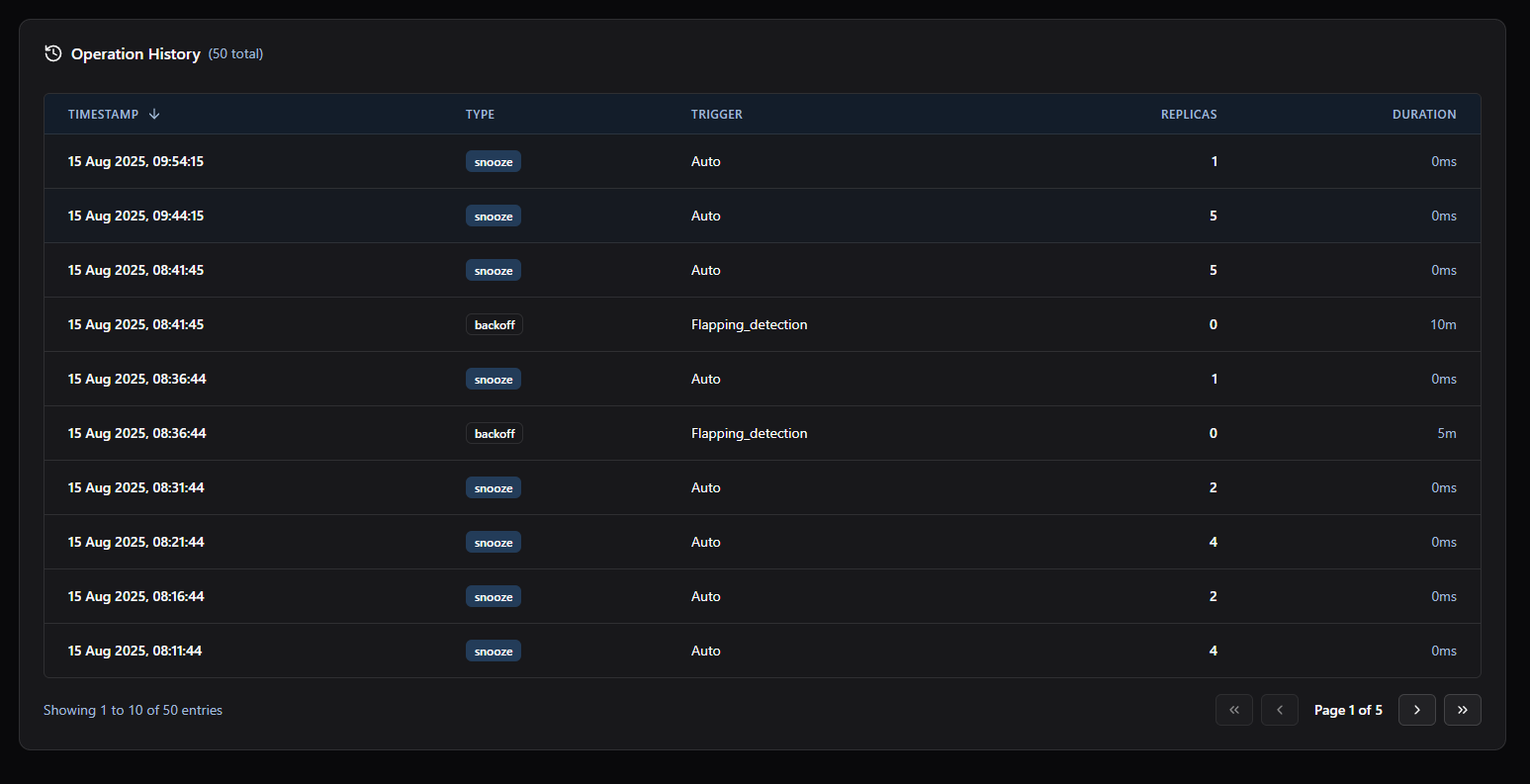Click the Timestamp sort arrow icon
1530x784 pixels.
coord(154,115)
